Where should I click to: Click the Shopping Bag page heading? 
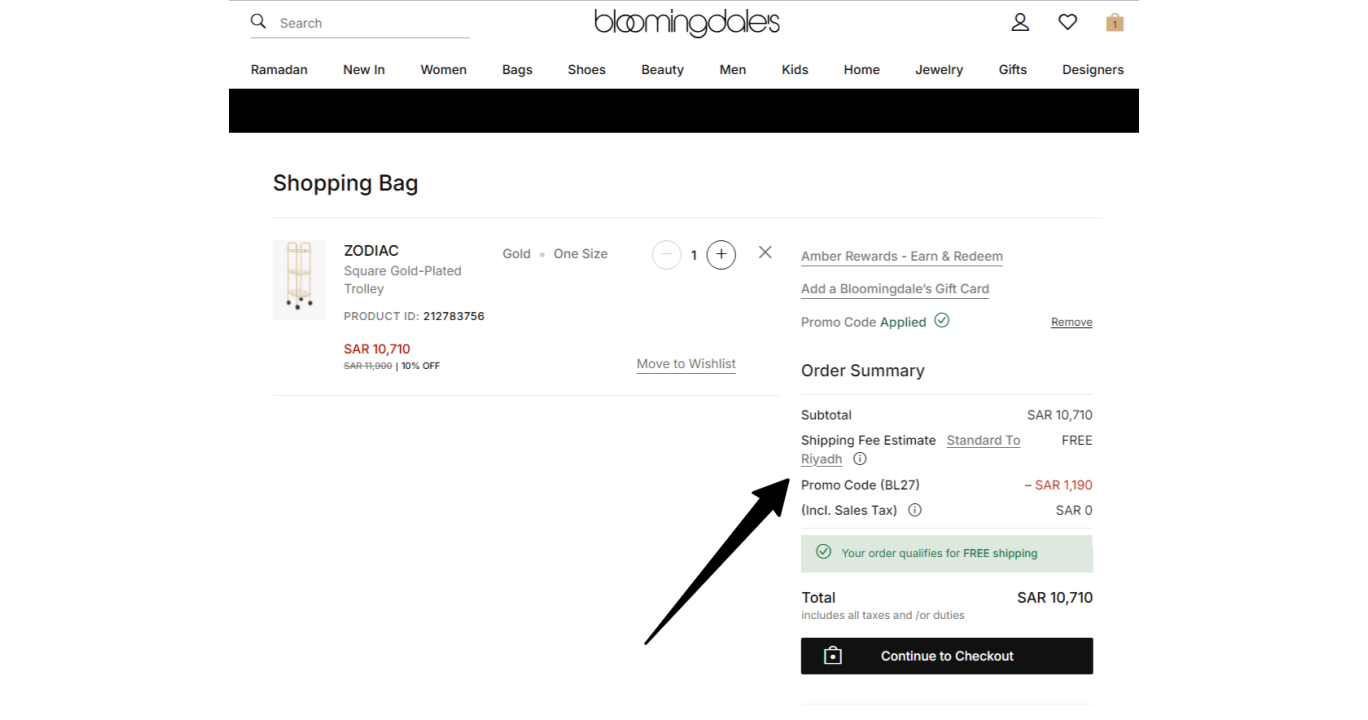pyautogui.click(x=346, y=183)
